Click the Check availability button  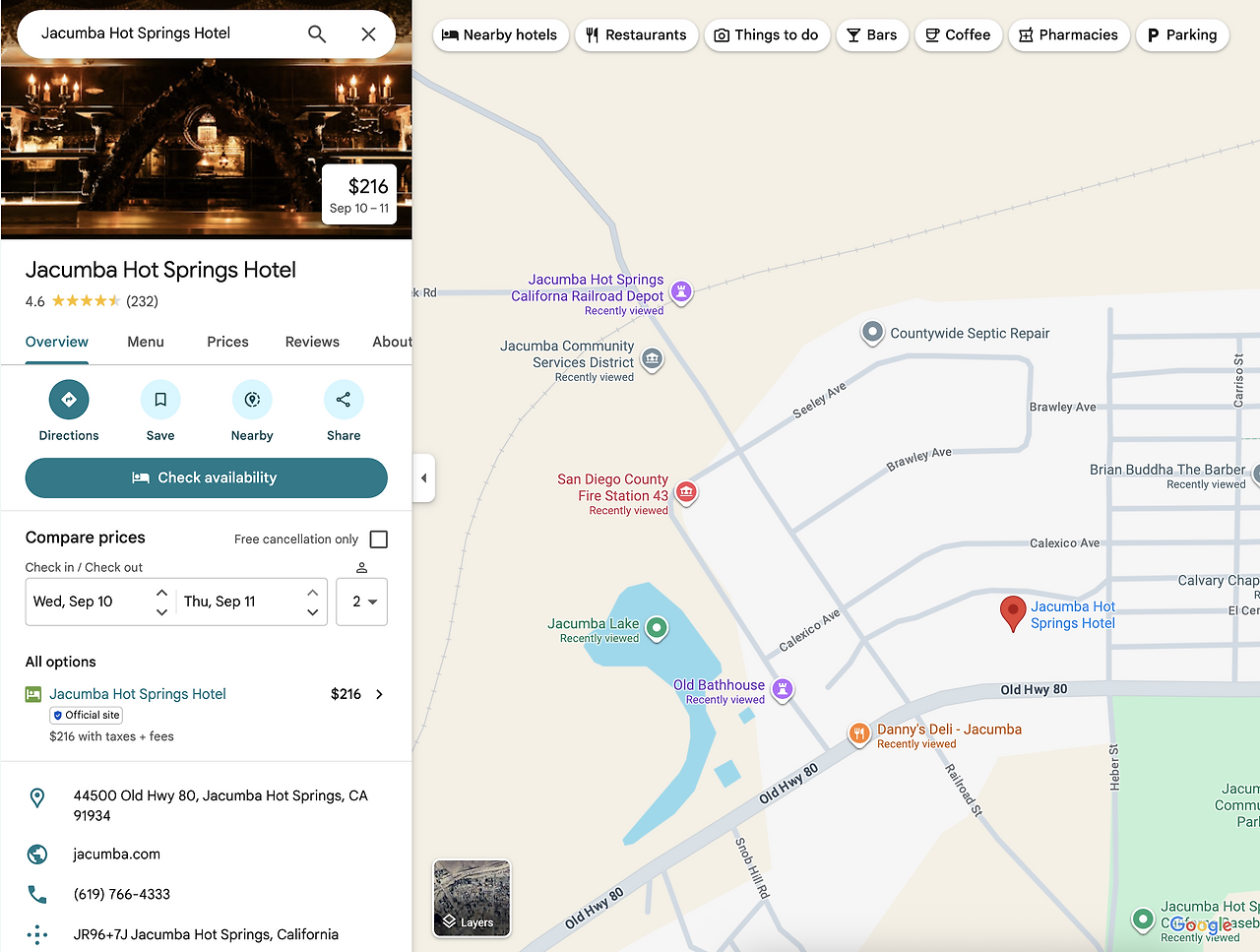(x=207, y=478)
